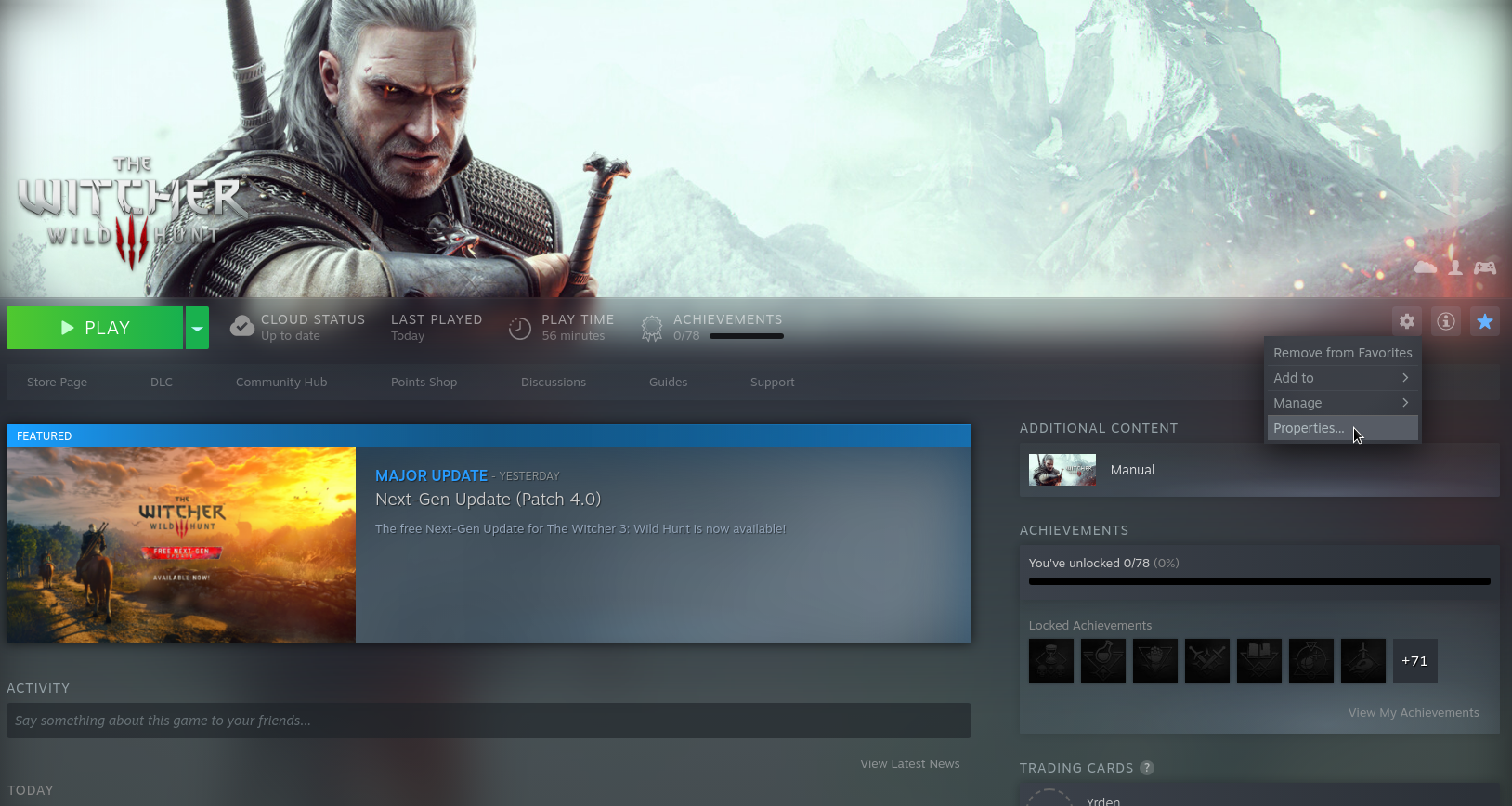Screen dimensions: 1512x806
Task: Click the Cloud Status icon
Action: (x=242, y=327)
